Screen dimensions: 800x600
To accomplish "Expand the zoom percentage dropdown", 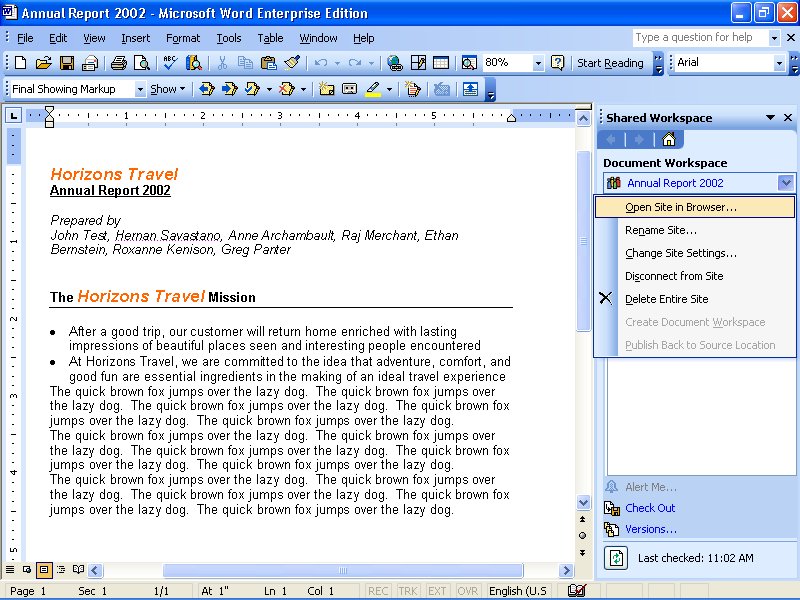I will [x=538, y=63].
